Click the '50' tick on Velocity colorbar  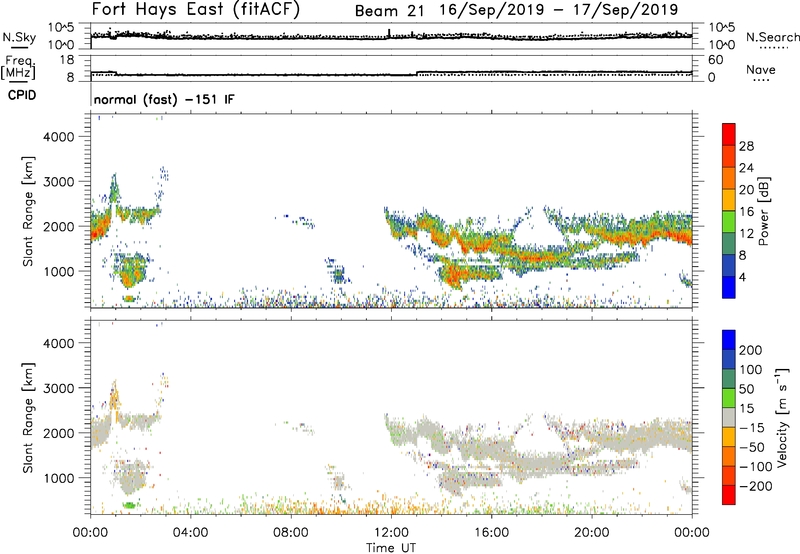pos(747,389)
